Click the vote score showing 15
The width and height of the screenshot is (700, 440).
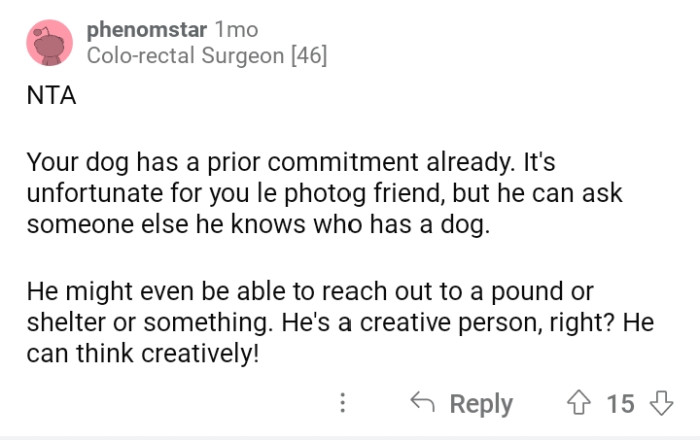[620, 403]
